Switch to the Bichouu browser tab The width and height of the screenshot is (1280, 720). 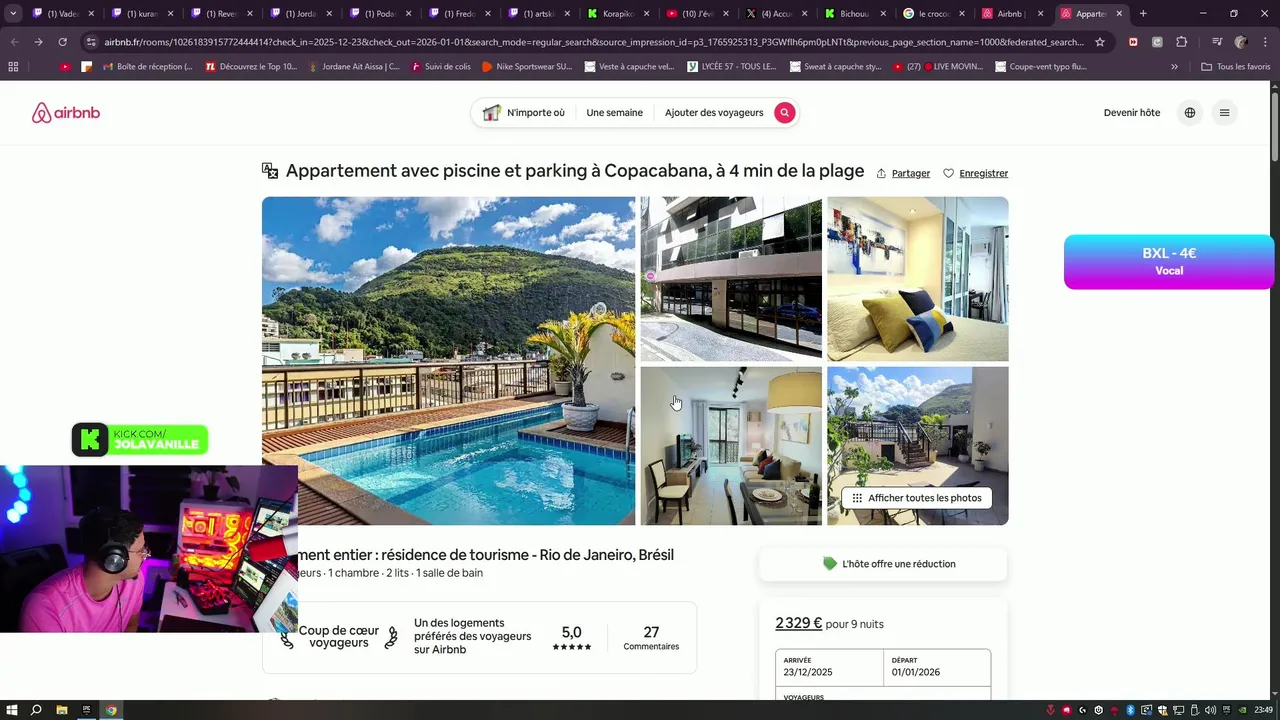855,14
